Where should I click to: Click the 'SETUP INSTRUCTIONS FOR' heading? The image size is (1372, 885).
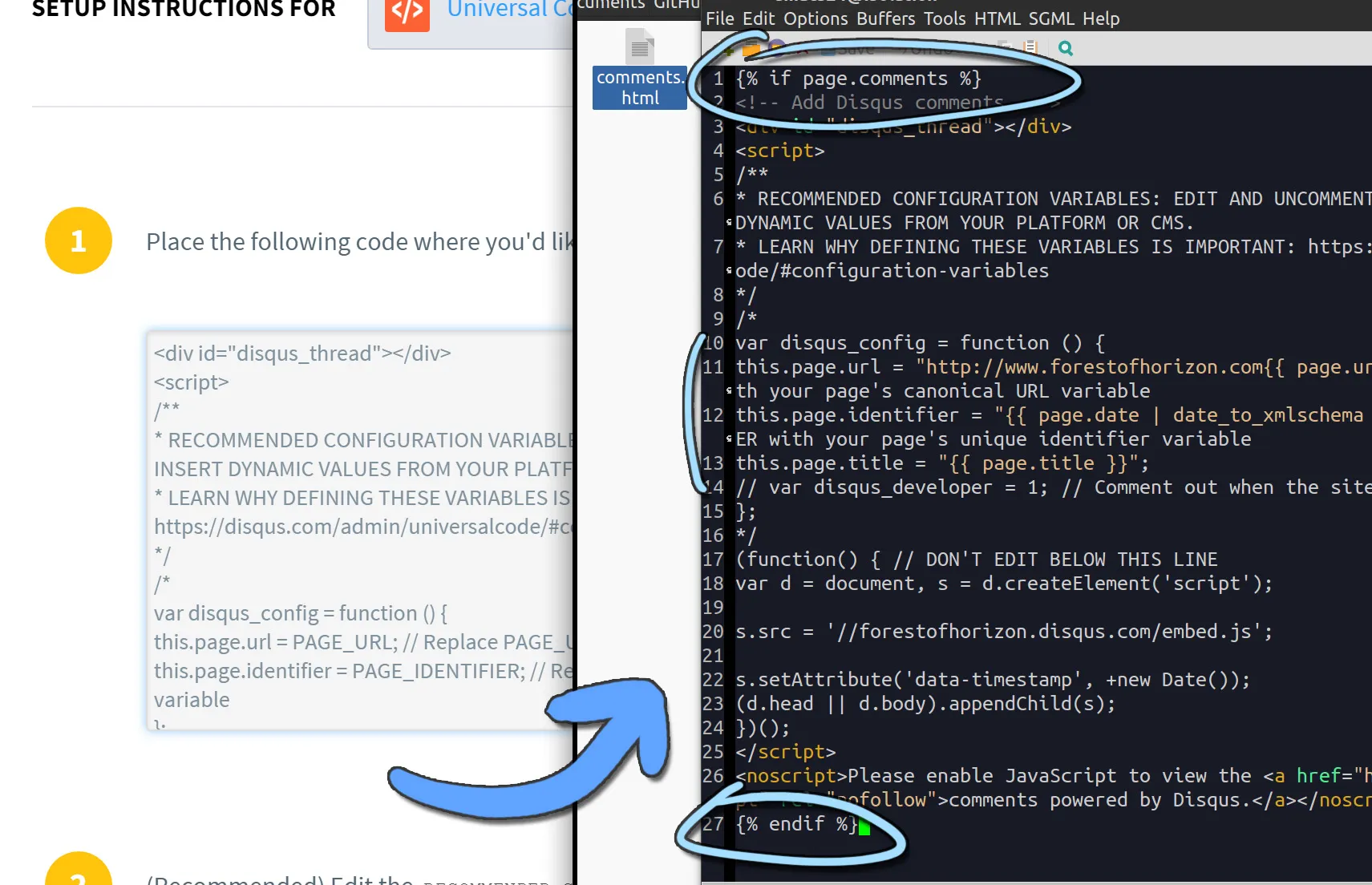[x=184, y=9]
